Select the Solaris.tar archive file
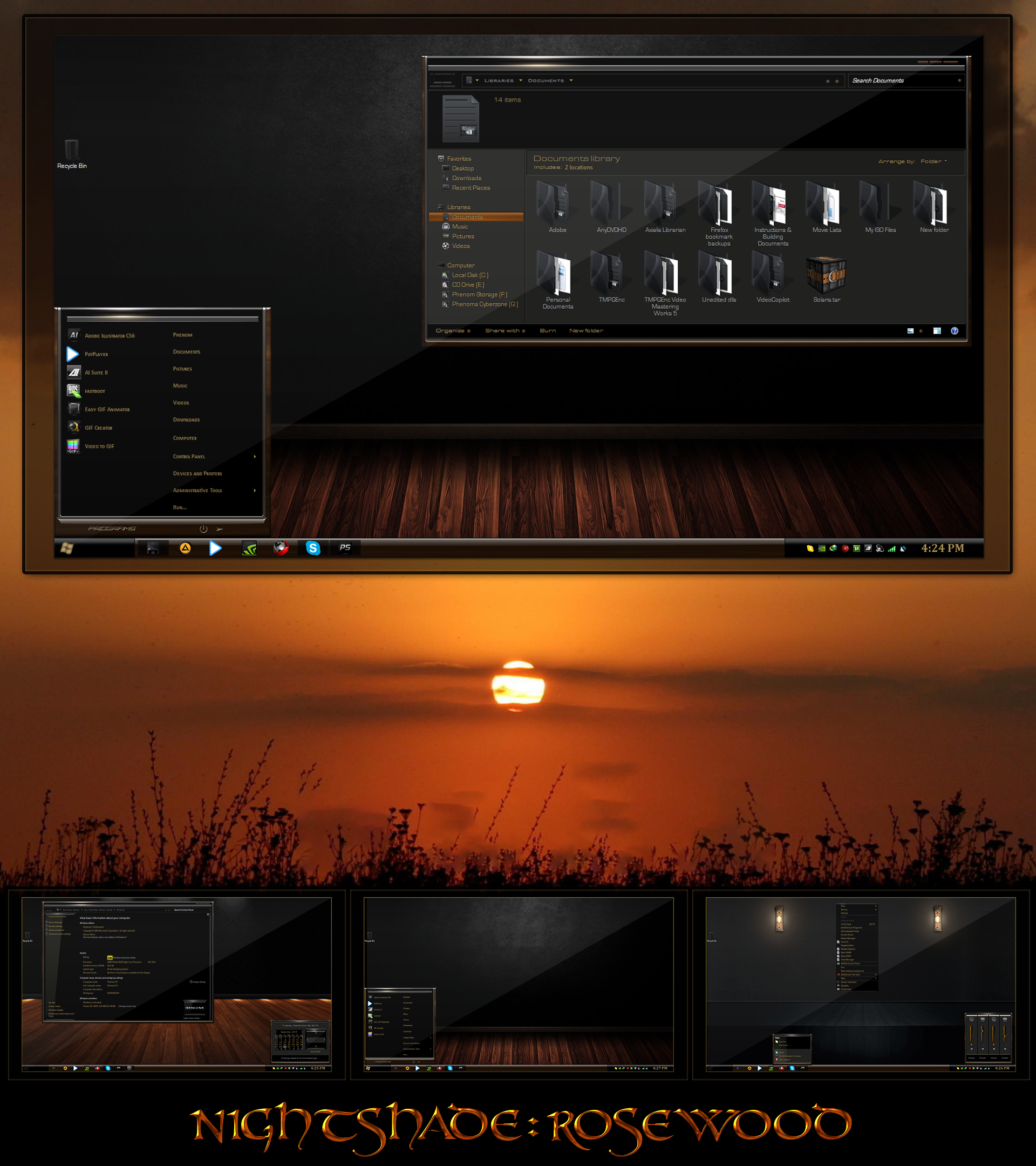 [826, 279]
